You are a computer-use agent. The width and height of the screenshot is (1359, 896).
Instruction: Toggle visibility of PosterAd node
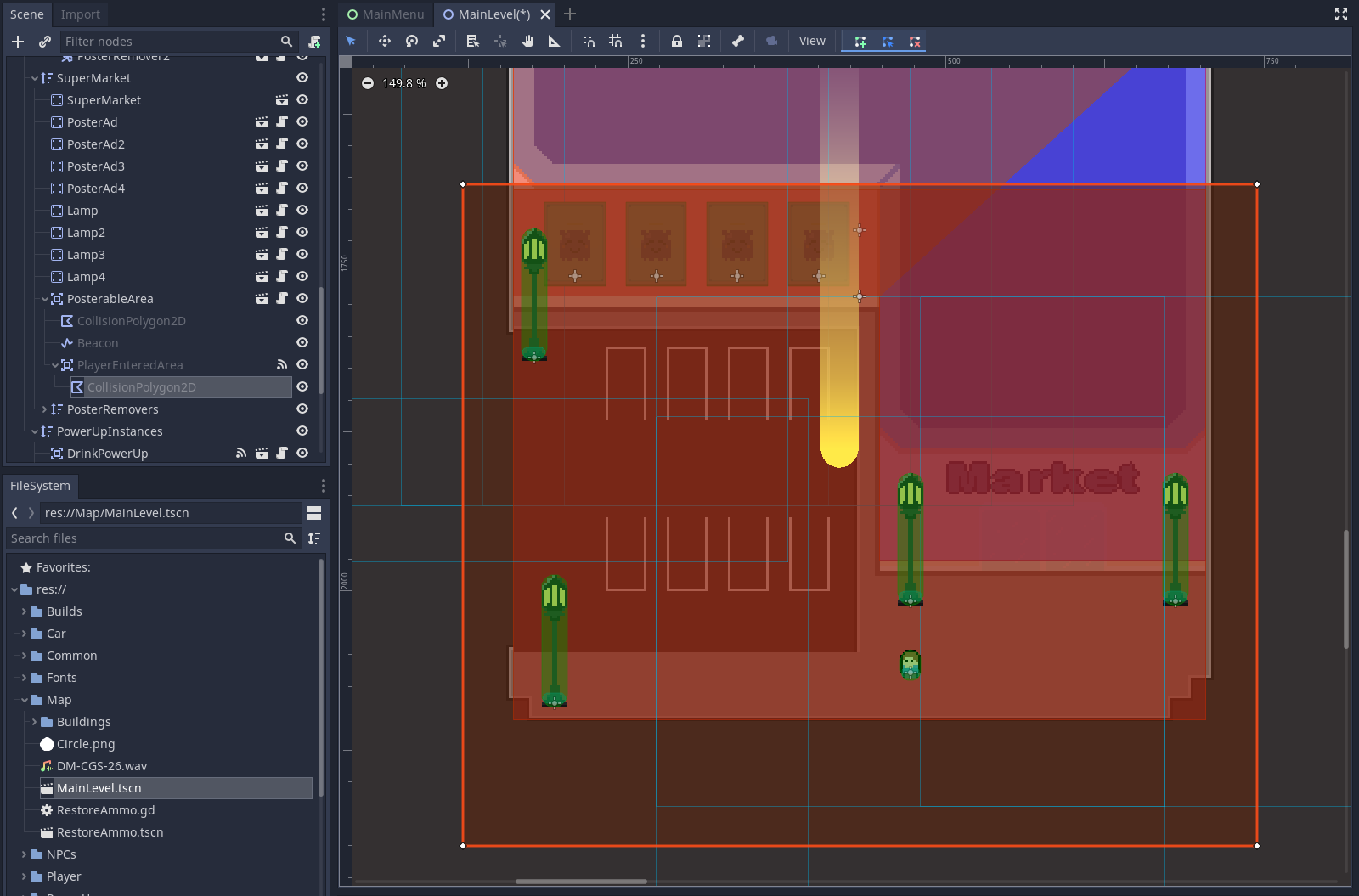coord(302,121)
